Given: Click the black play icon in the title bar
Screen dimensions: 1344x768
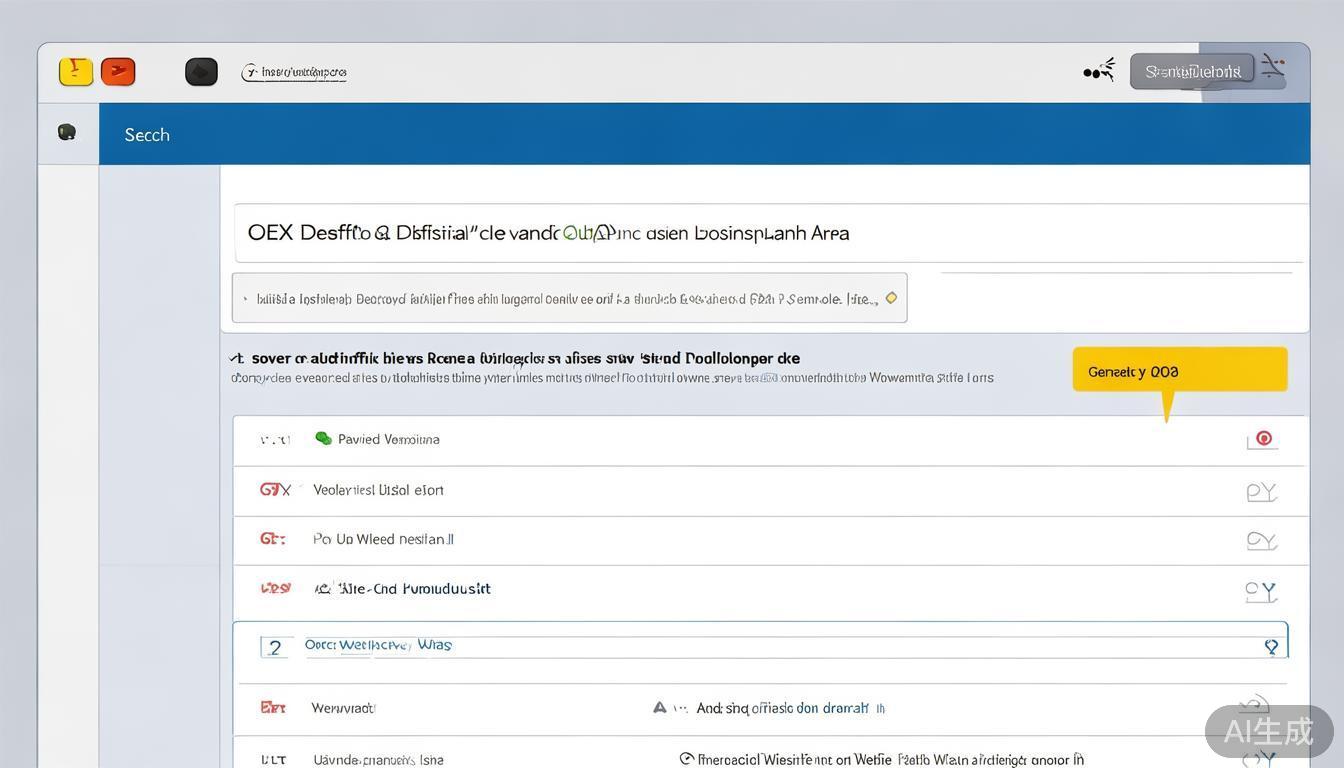Looking at the screenshot, I should coord(201,72).
